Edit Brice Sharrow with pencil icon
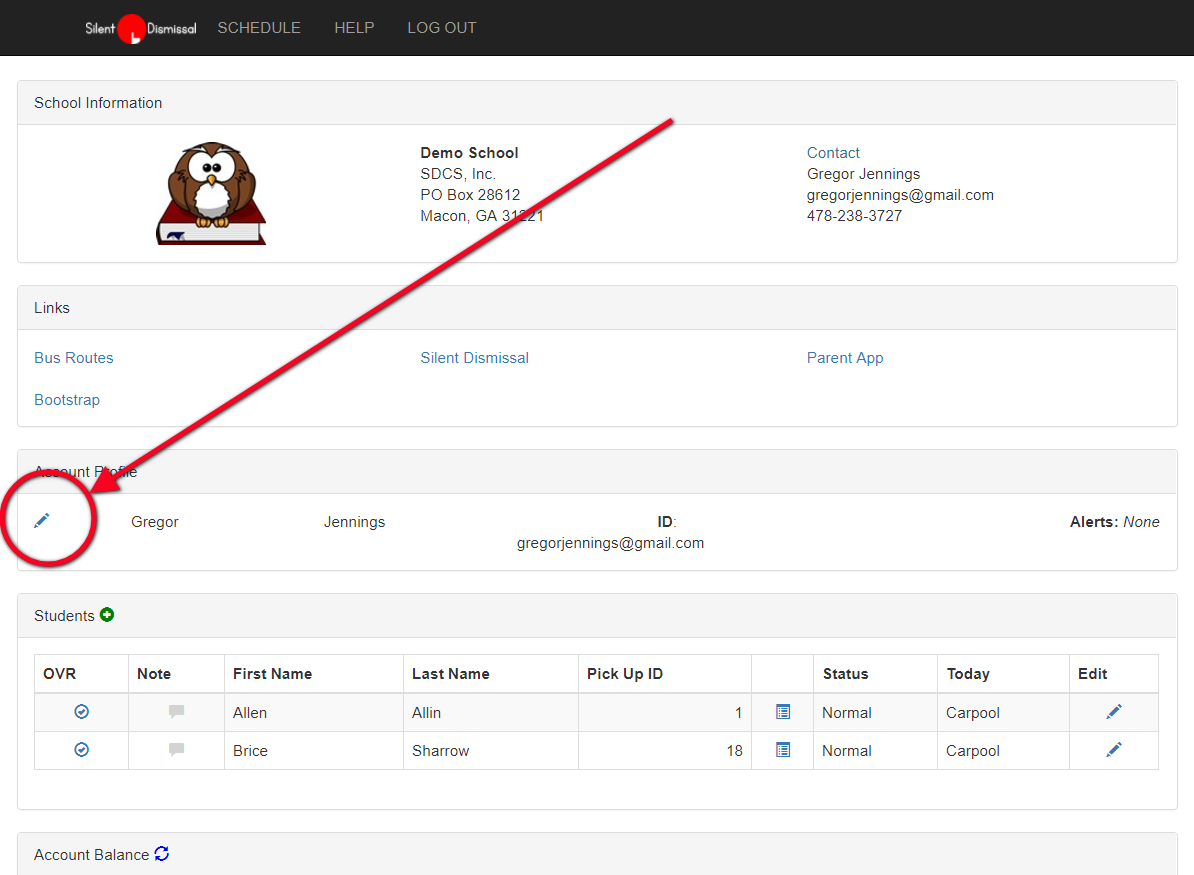 point(1114,750)
